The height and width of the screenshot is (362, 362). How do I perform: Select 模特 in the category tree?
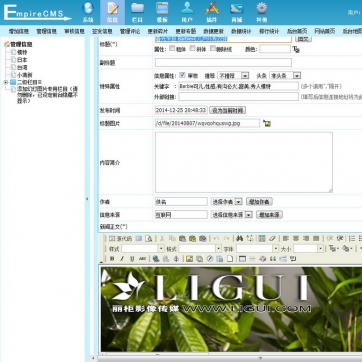click(x=22, y=52)
